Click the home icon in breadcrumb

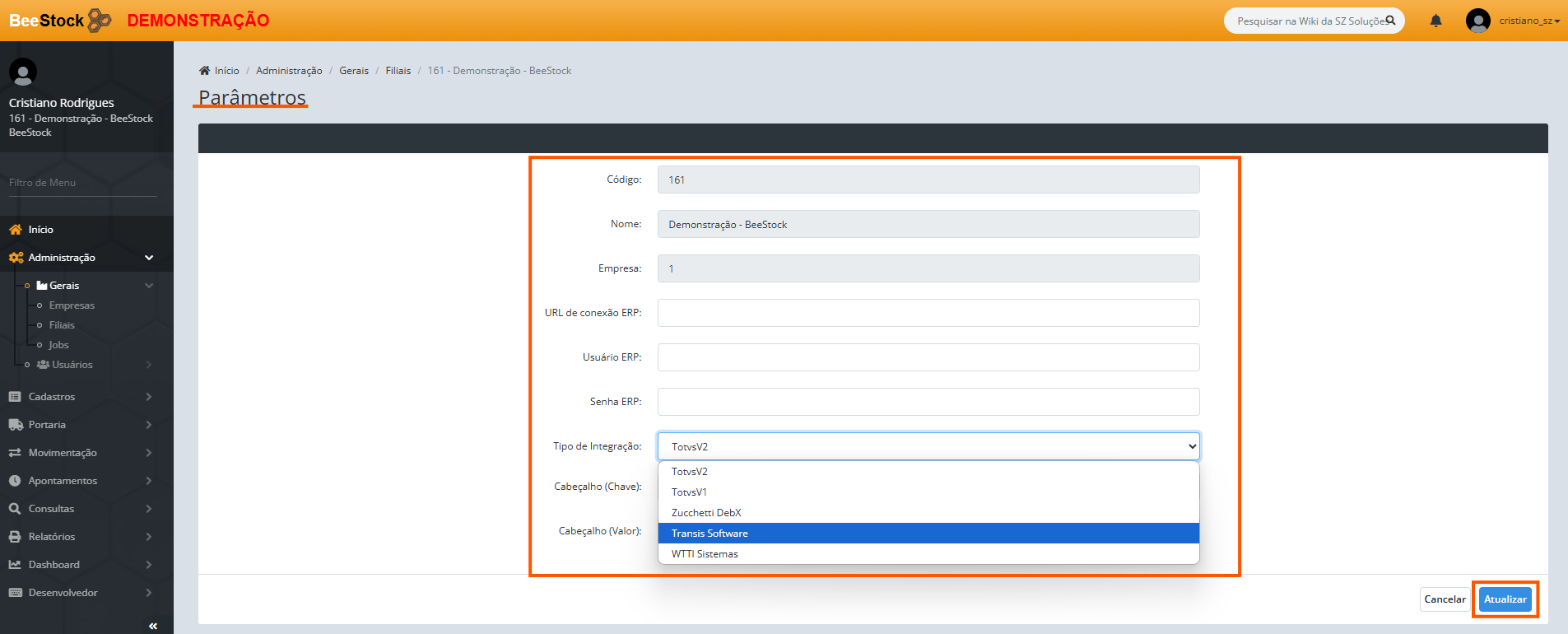[204, 71]
